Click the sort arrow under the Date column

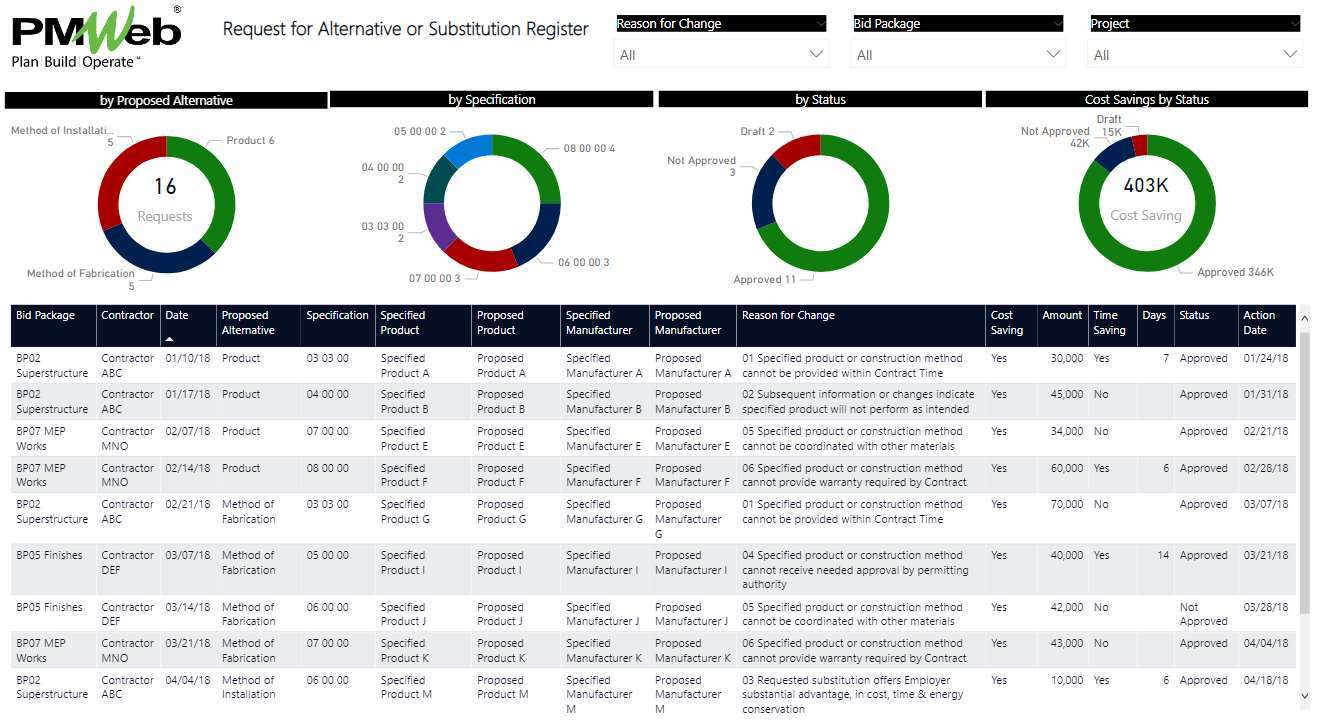tap(170, 339)
